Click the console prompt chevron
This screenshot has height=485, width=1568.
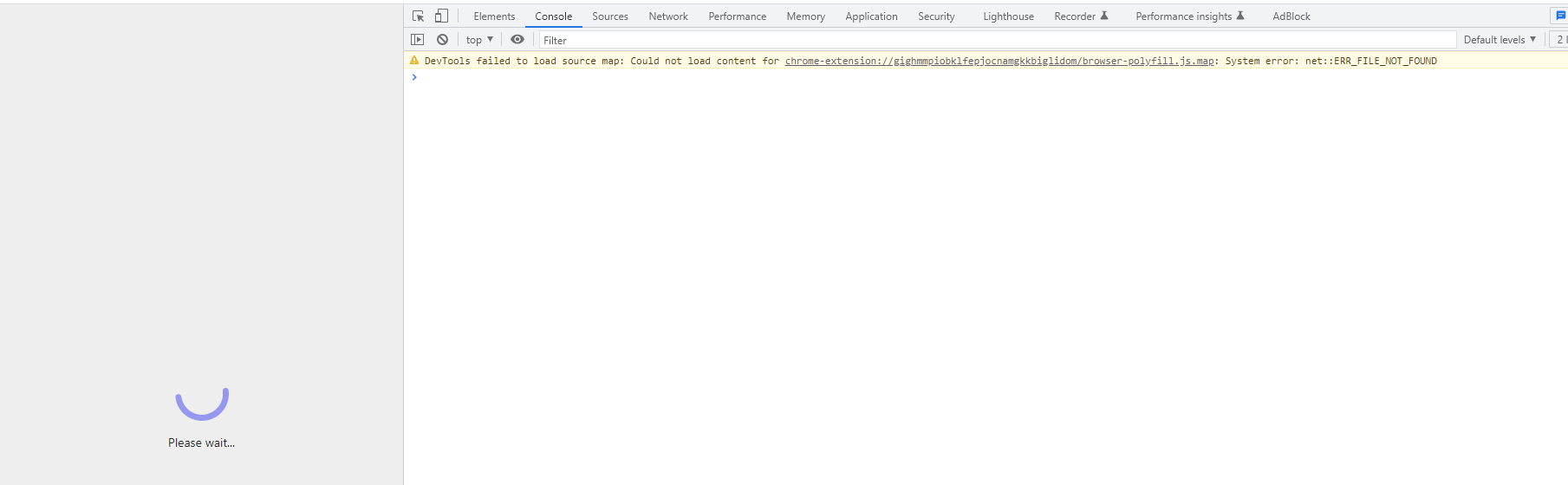(x=414, y=77)
